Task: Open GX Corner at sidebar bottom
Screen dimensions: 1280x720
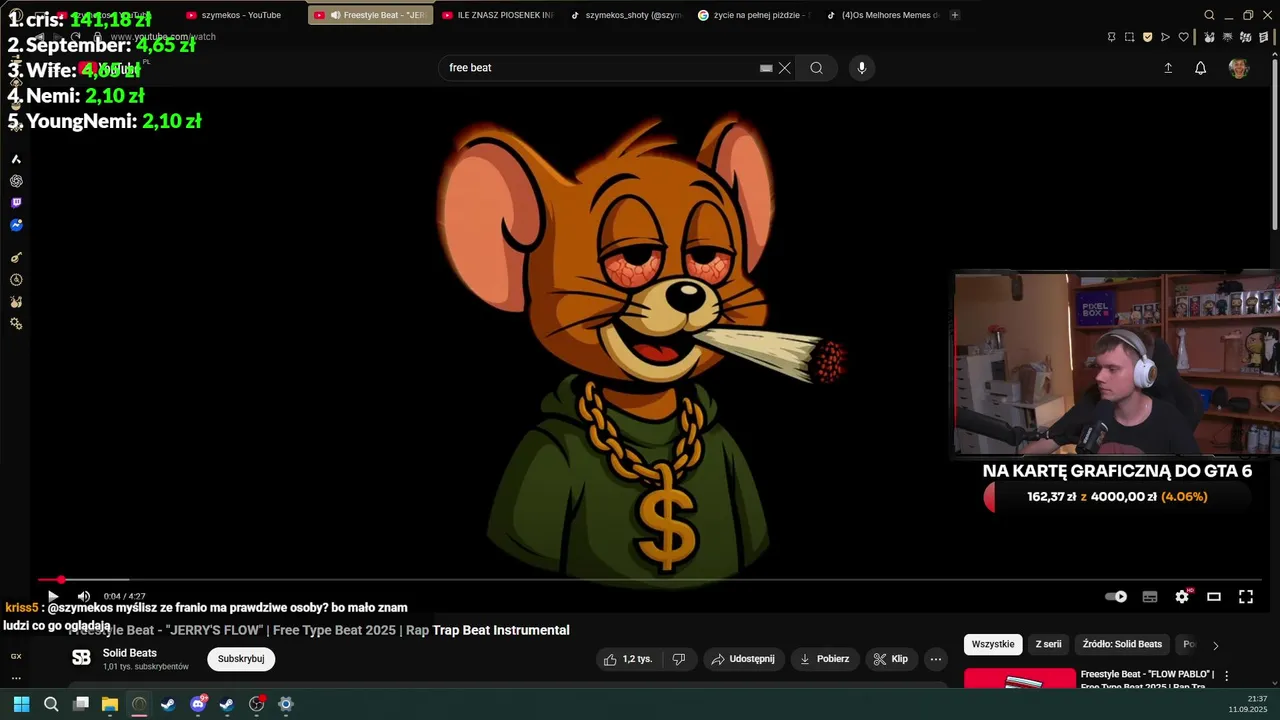Action: coord(16,656)
